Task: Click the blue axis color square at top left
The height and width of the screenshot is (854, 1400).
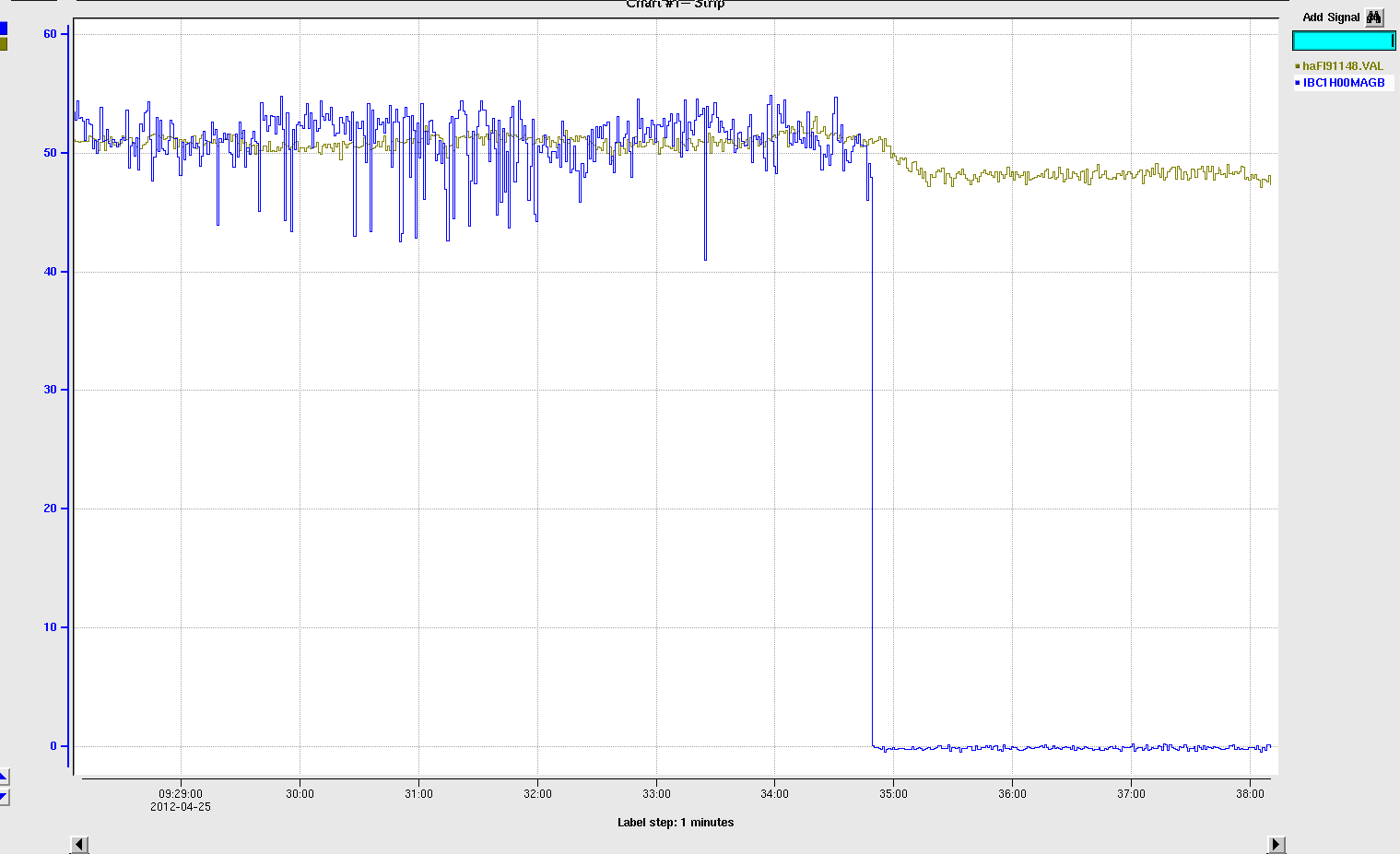Action: click(x=3, y=29)
